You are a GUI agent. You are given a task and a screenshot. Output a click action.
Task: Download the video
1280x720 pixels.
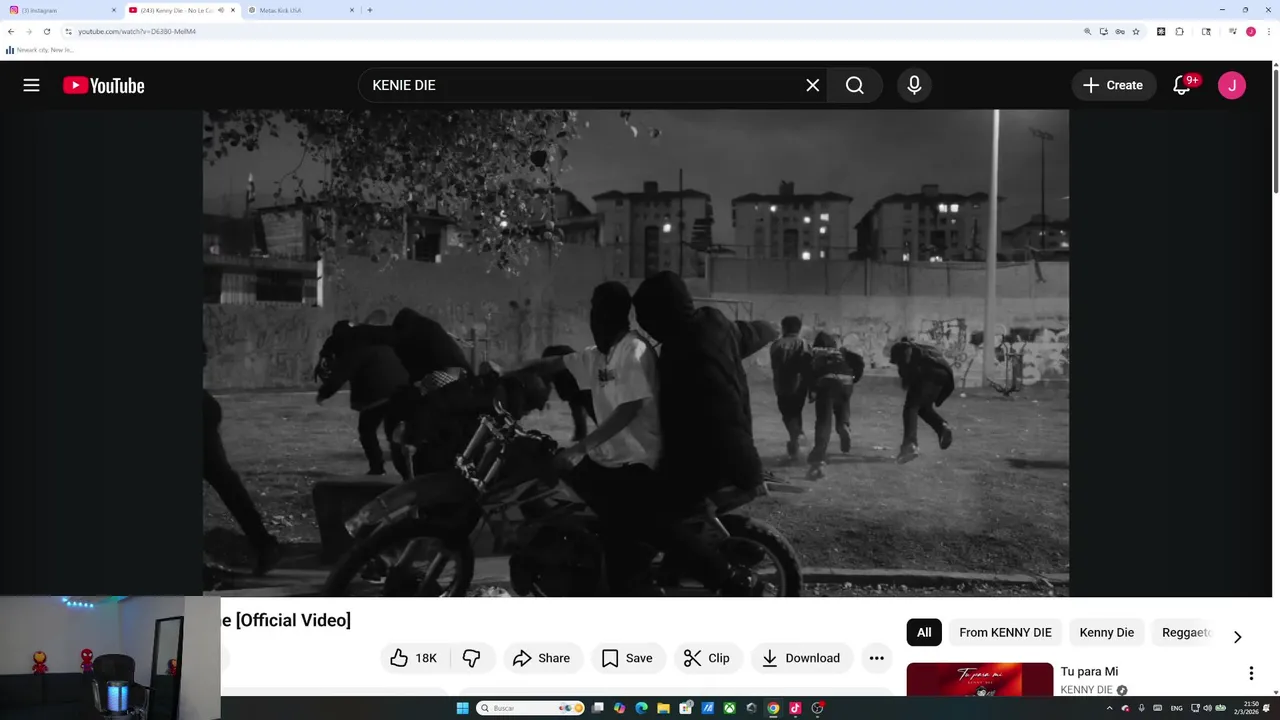tap(802, 658)
